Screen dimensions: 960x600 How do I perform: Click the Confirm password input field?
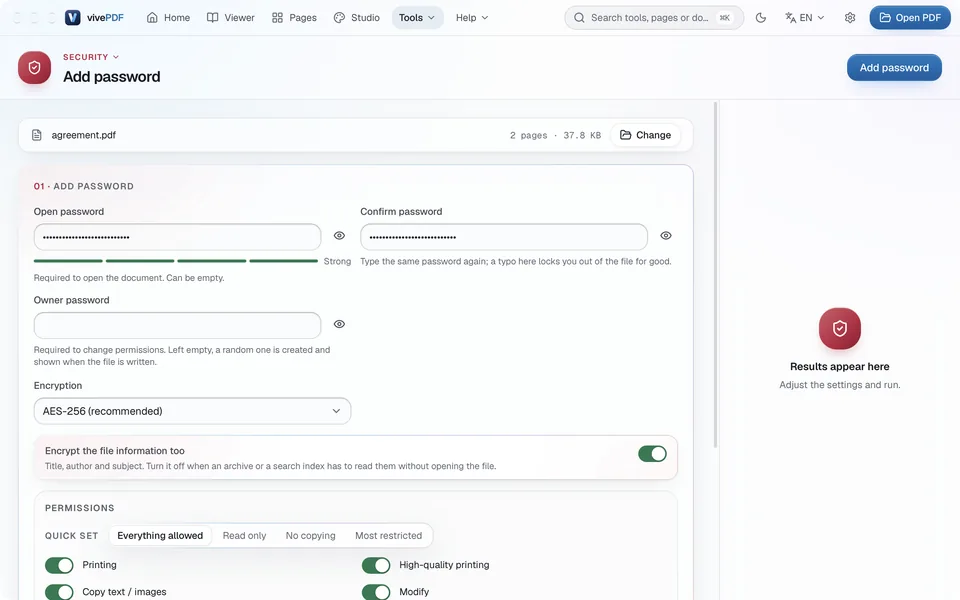point(504,237)
